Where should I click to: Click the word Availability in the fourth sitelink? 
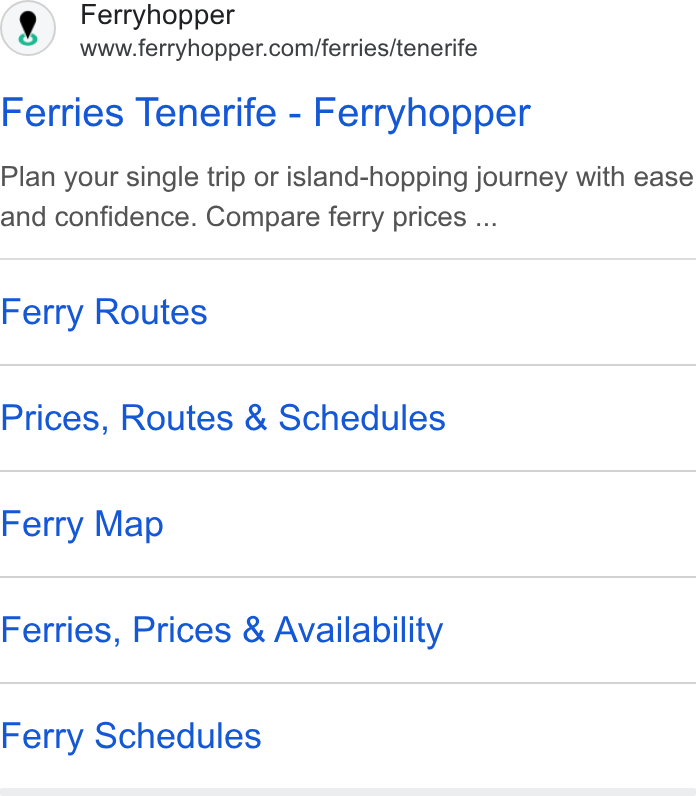[x=358, y=631]
